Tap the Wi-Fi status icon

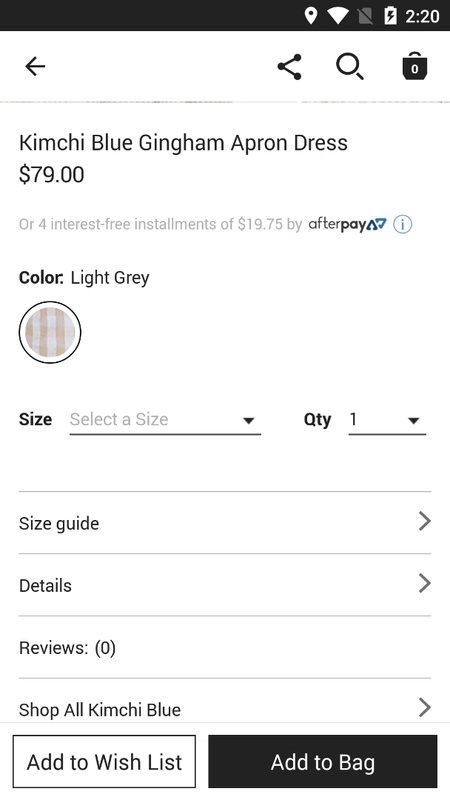tap(337, 16)
